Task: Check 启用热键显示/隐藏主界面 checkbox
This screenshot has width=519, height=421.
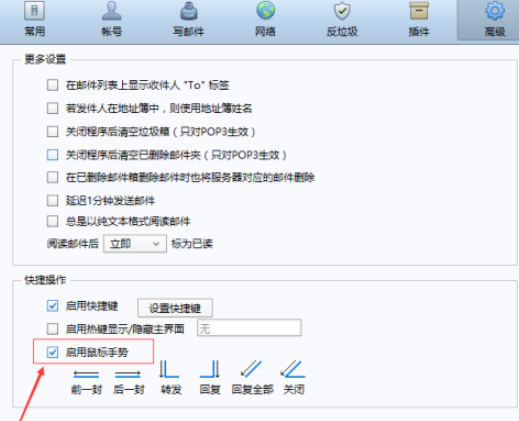Action: coord(52,329)
